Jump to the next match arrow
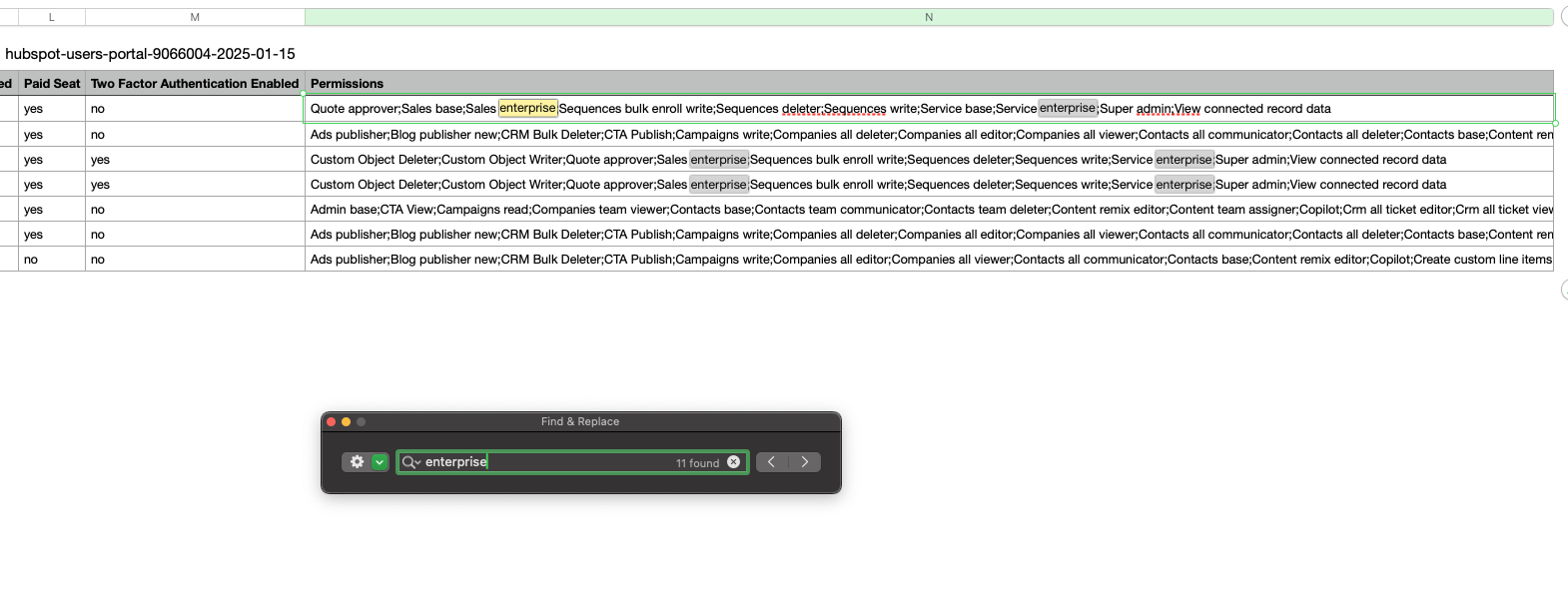 pyautogui.click(x=805, y=462)
